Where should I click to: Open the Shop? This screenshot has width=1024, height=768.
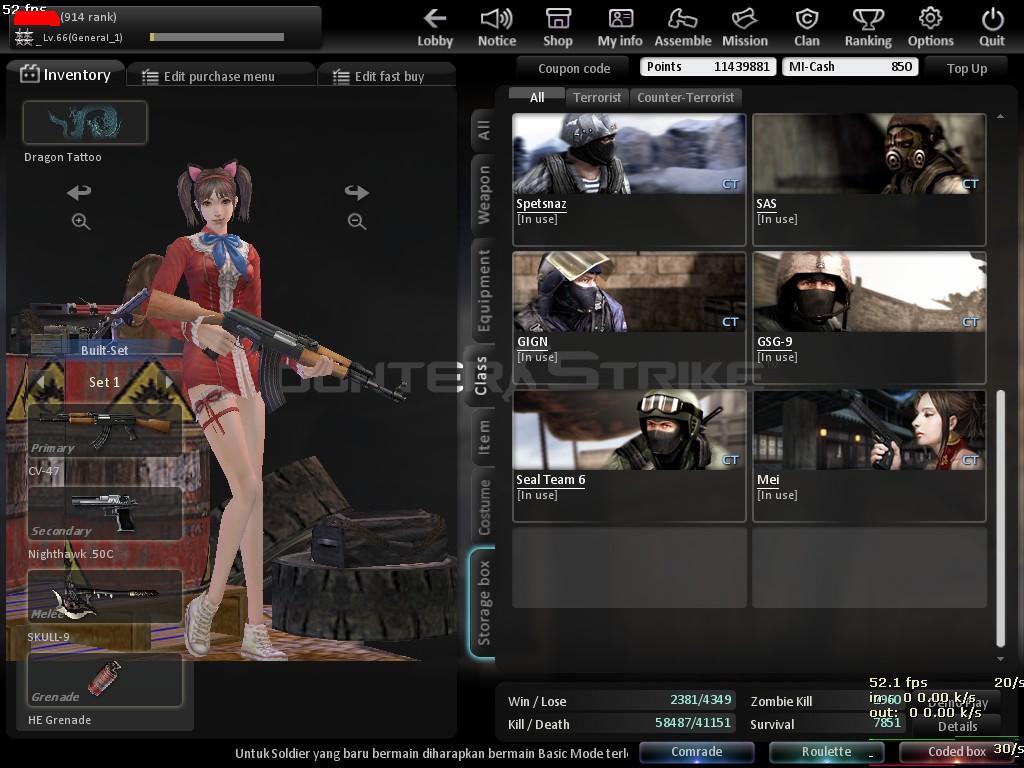(x=558, y=27)
